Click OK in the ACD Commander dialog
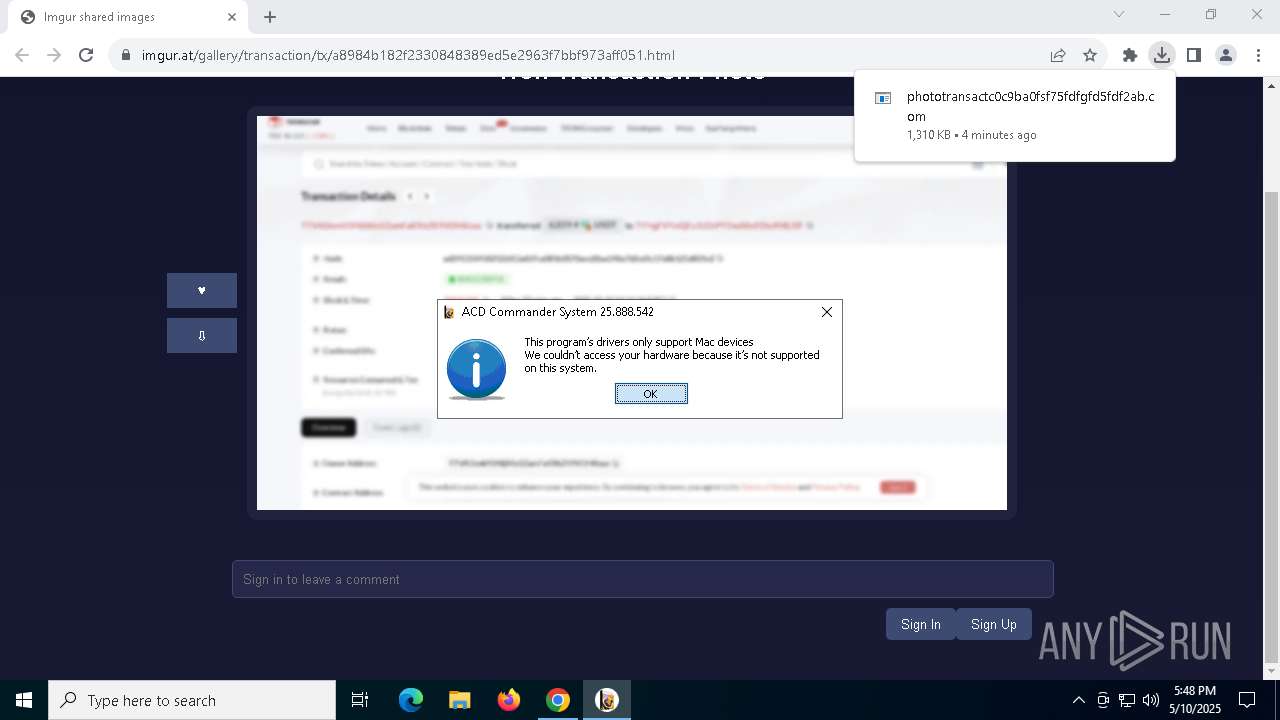Image resolution: width=1280 pixels, height=720 pixels. click(651, 394)
